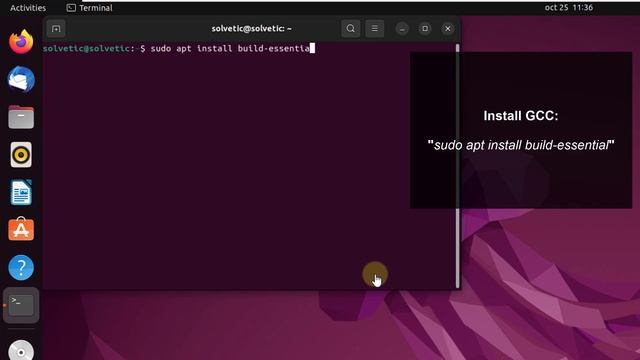The width and height of the screenshot is (640, 360).
Task: Click the terminal command line text
Action: [230, 49]
